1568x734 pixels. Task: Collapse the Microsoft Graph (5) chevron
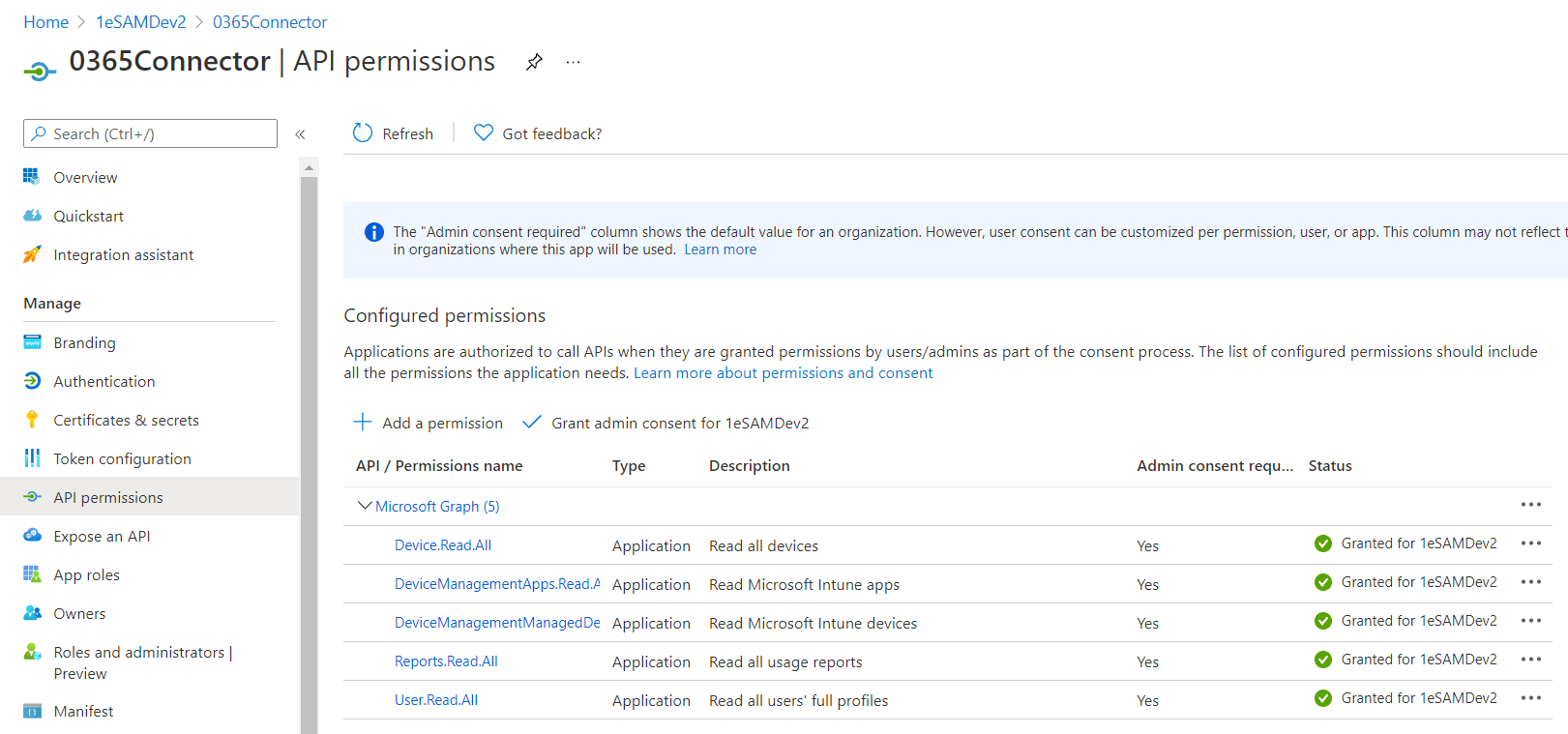[x=365, y=506]
